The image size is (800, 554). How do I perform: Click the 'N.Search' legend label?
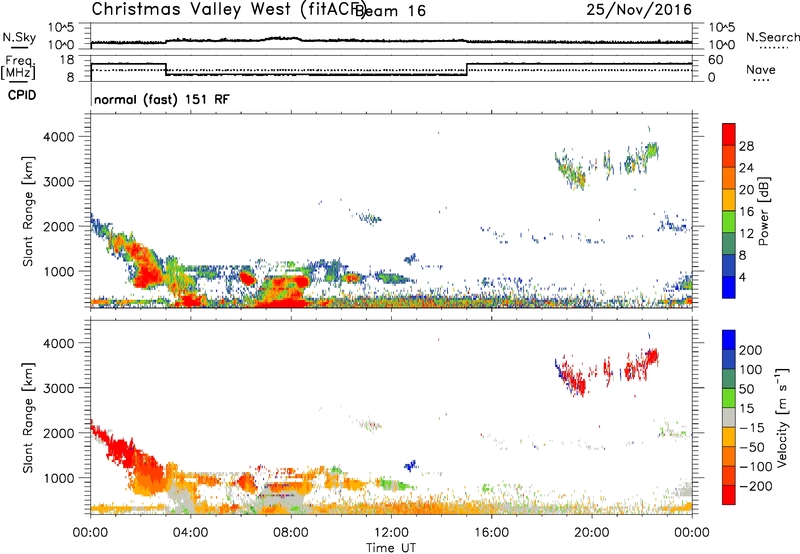point(773,37)
